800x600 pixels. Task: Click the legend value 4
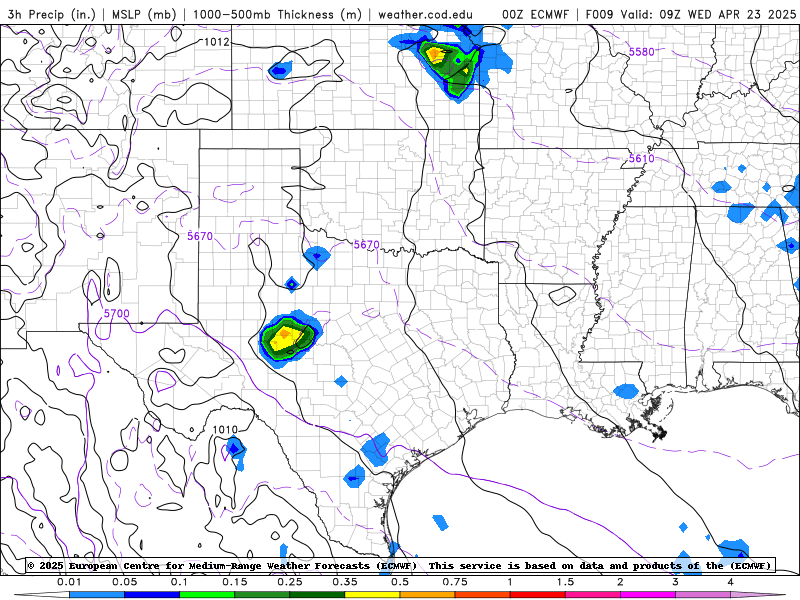pyautogui.click(x=731, y=582)
